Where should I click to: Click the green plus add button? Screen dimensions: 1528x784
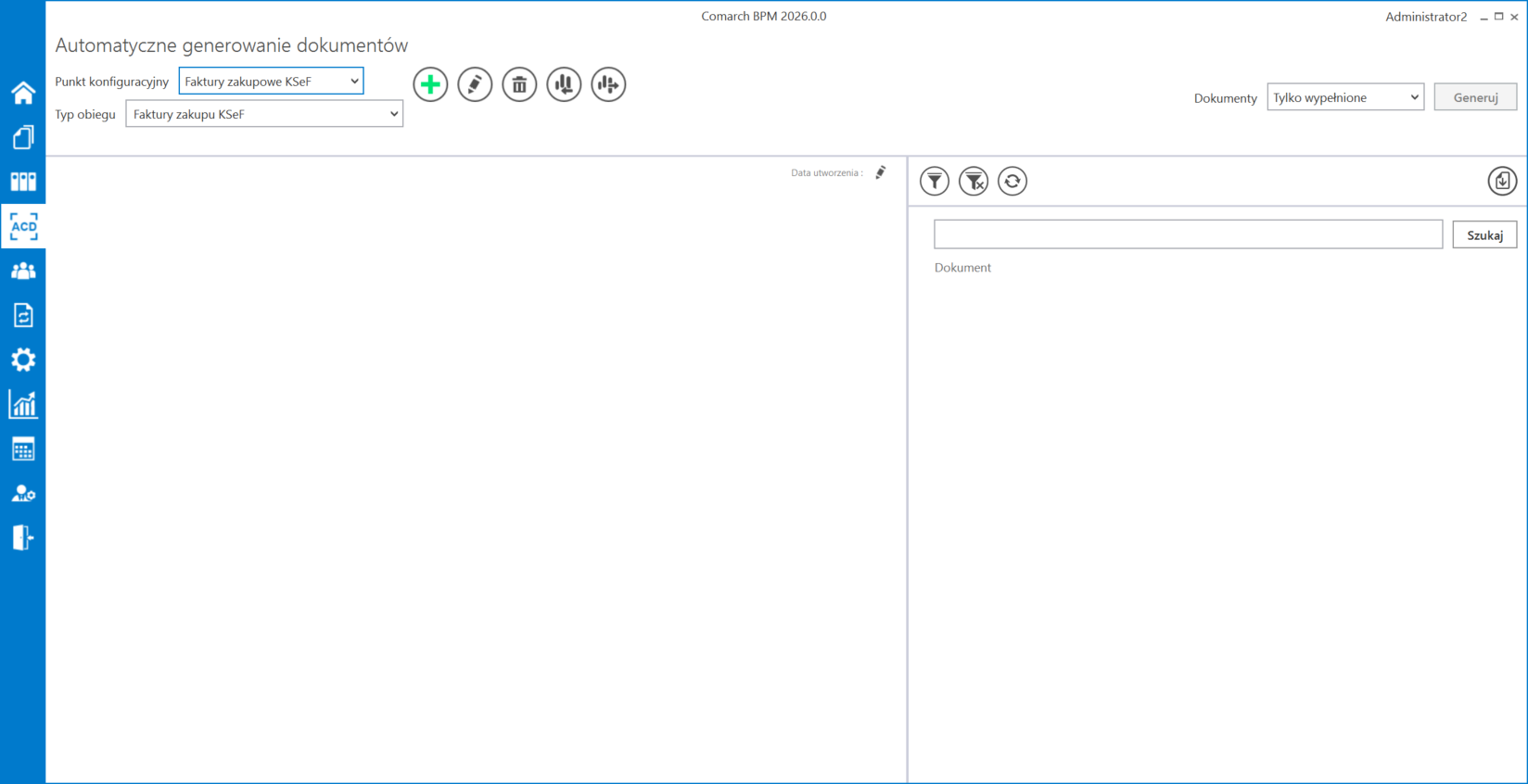(x=430, y=84)
